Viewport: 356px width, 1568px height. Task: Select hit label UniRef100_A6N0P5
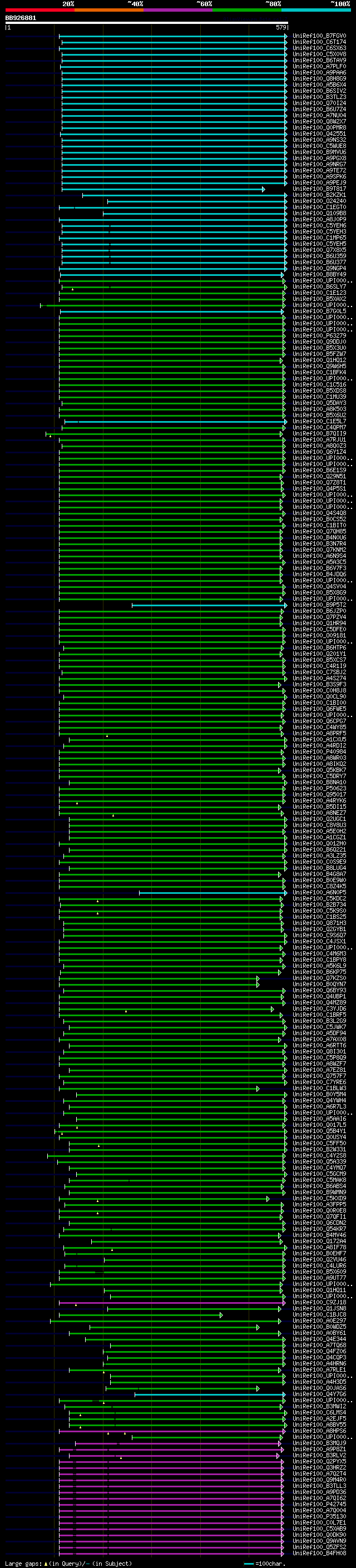(319, 893)
